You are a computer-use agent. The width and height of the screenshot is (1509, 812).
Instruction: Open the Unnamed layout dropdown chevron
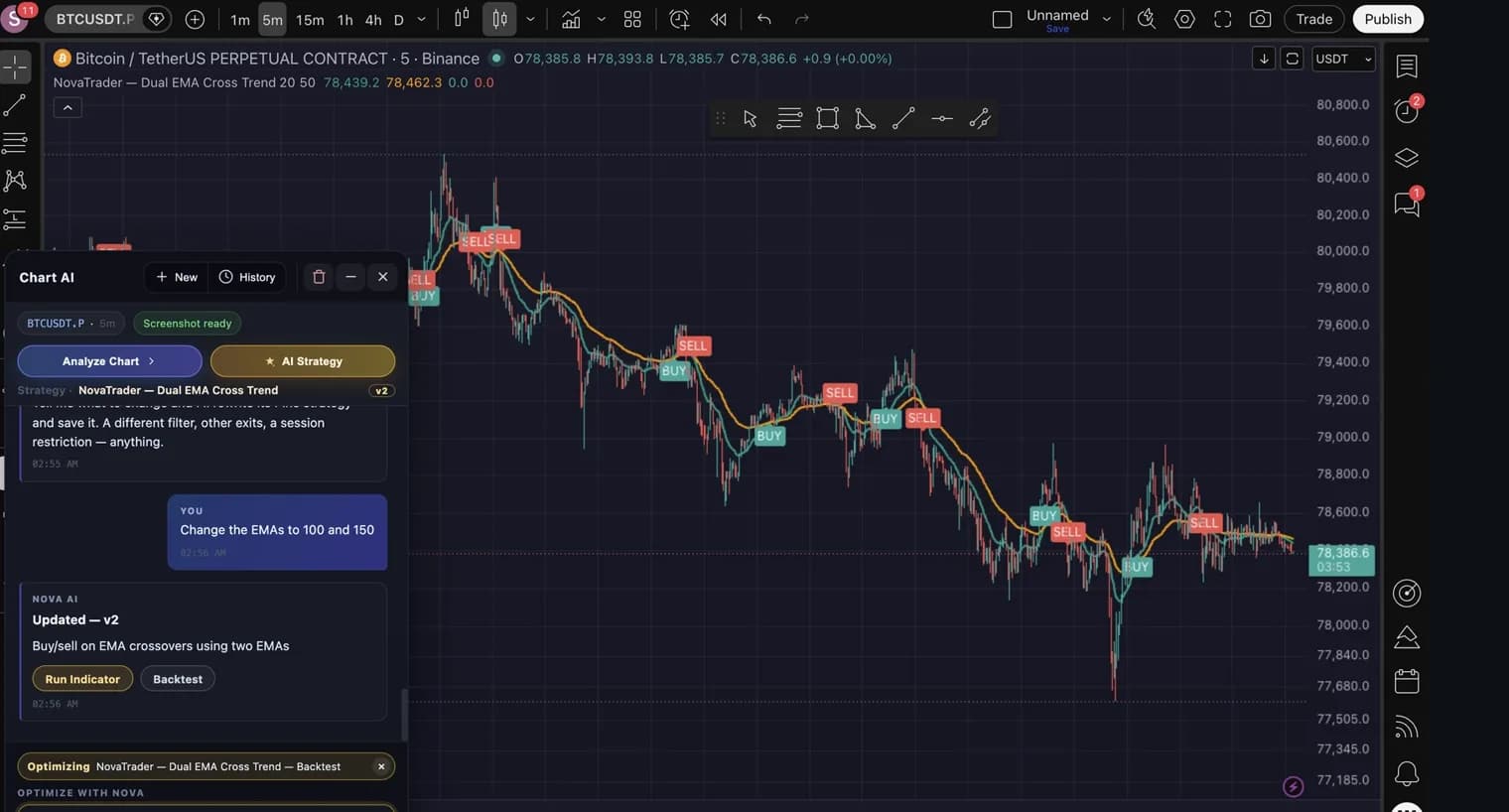(1107, 19)
